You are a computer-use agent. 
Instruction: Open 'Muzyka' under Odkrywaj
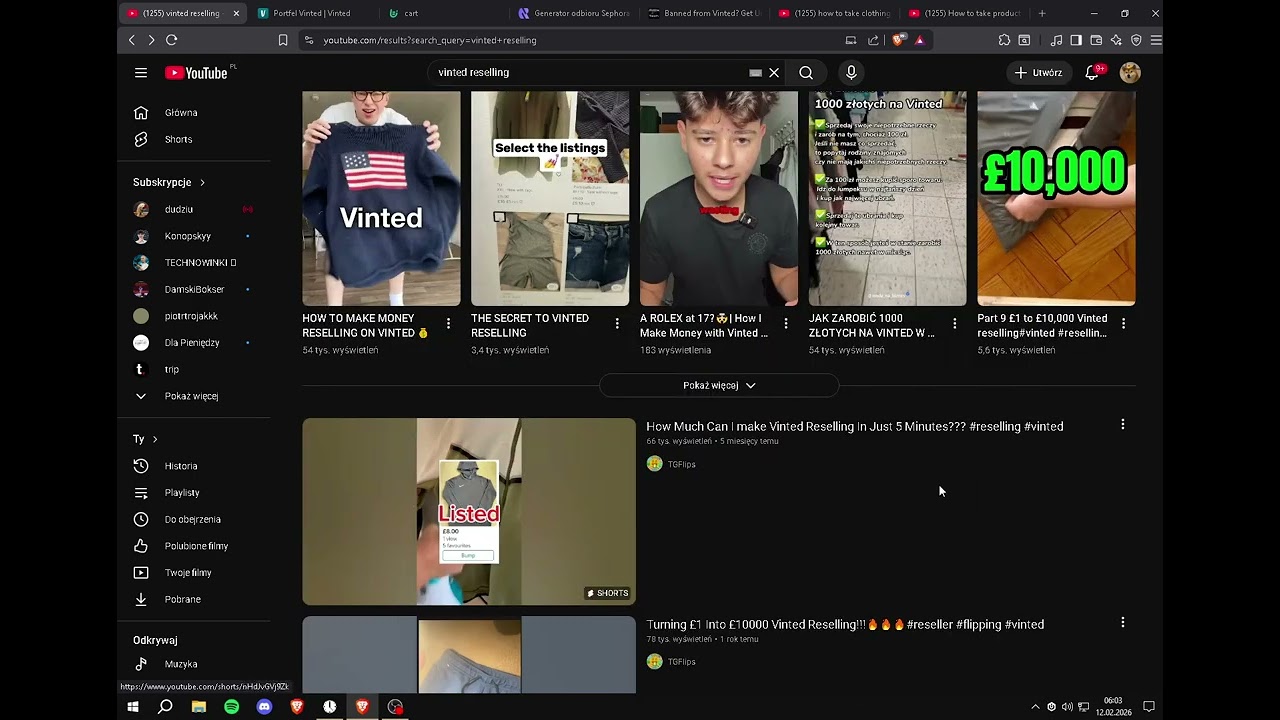click(181, 664)
